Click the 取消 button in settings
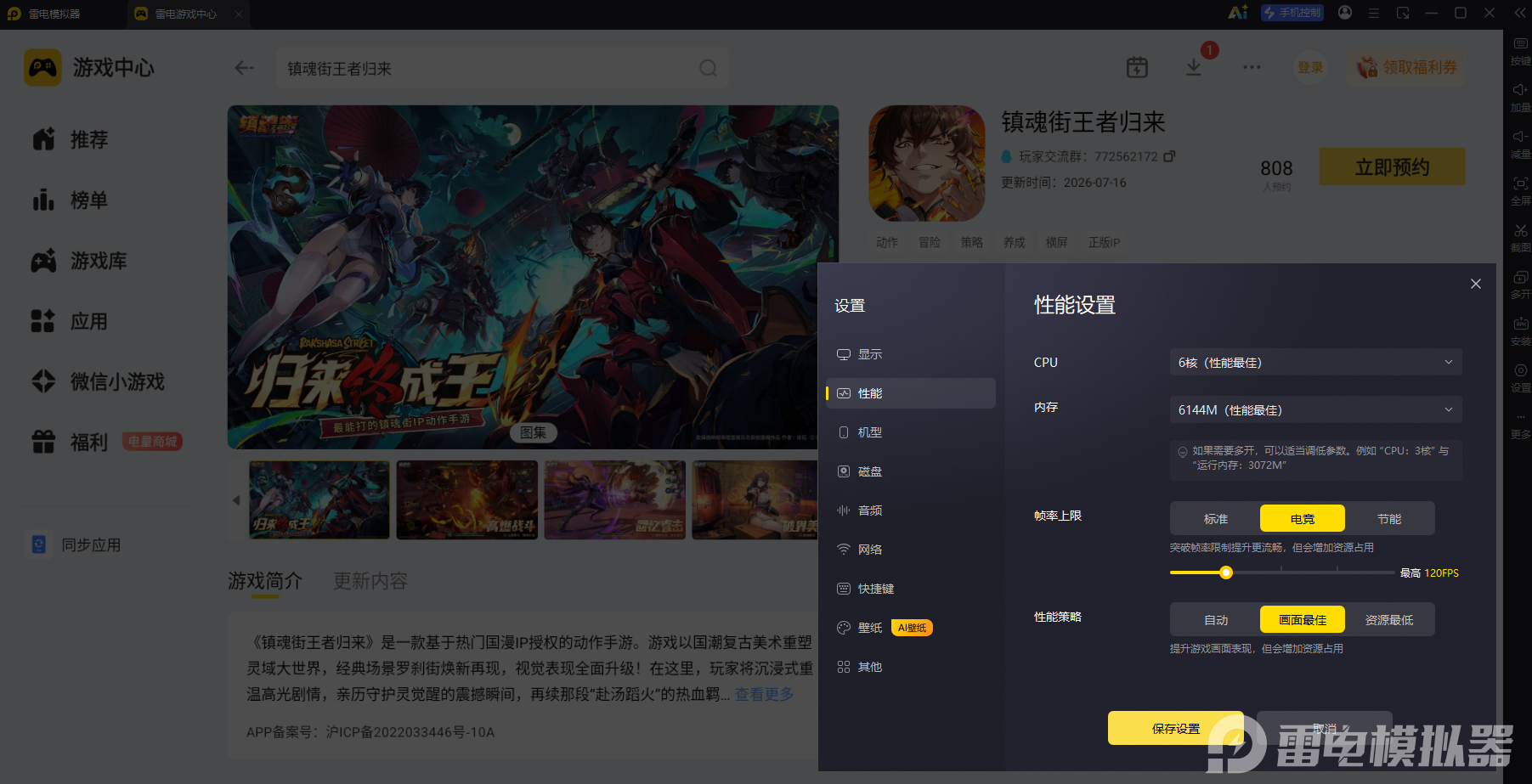The width and height of the screenshot is (1532, 784). point(1325,728)
